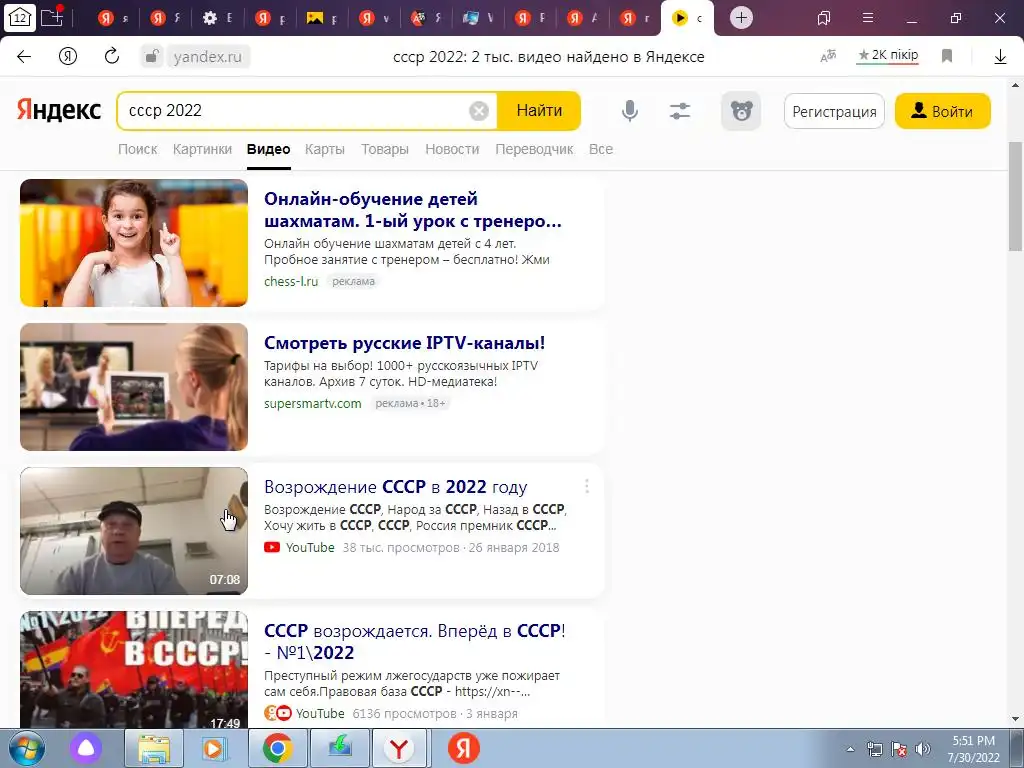Click the supersmartv.com domain link

point(312,404)
